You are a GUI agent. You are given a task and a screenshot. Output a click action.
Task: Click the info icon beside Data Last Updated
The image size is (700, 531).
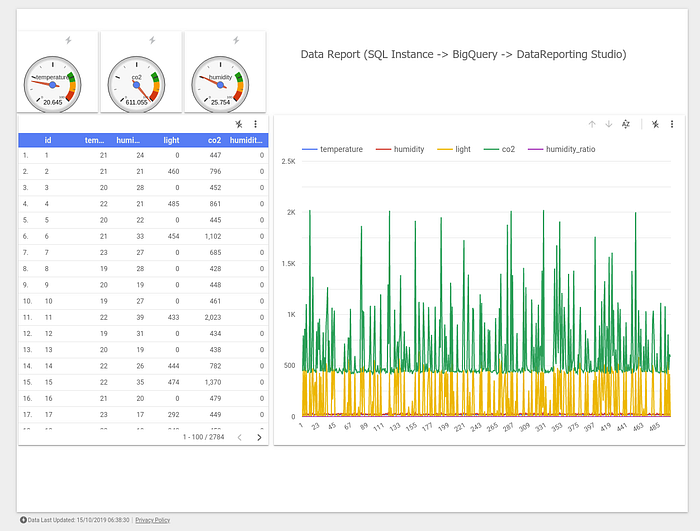pos(23,520)
